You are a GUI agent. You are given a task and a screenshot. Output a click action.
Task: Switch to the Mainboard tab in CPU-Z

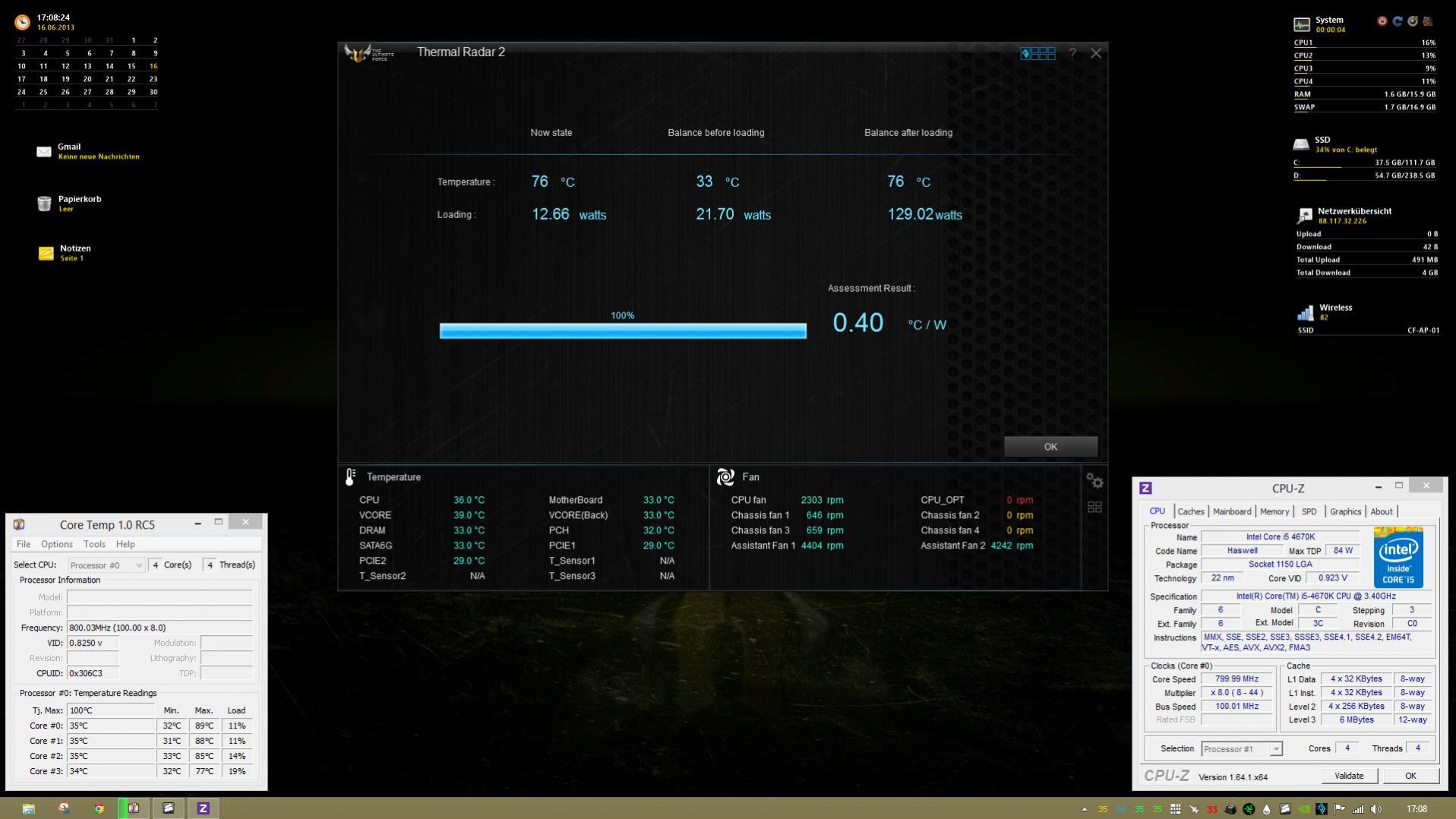coord(1231,511)
